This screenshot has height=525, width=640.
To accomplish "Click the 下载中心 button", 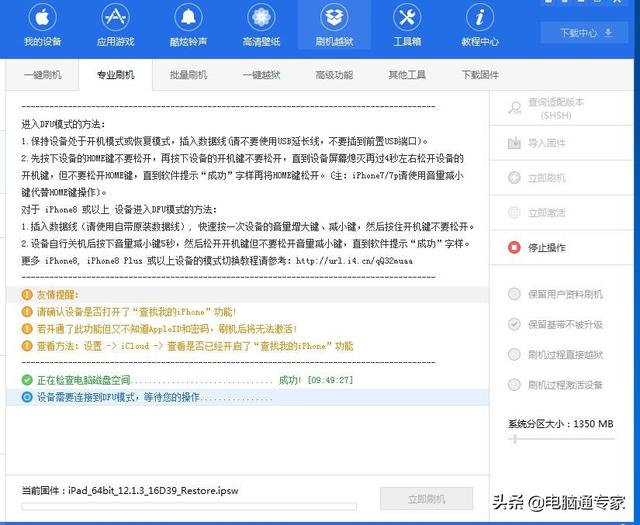I will [584, 33].
